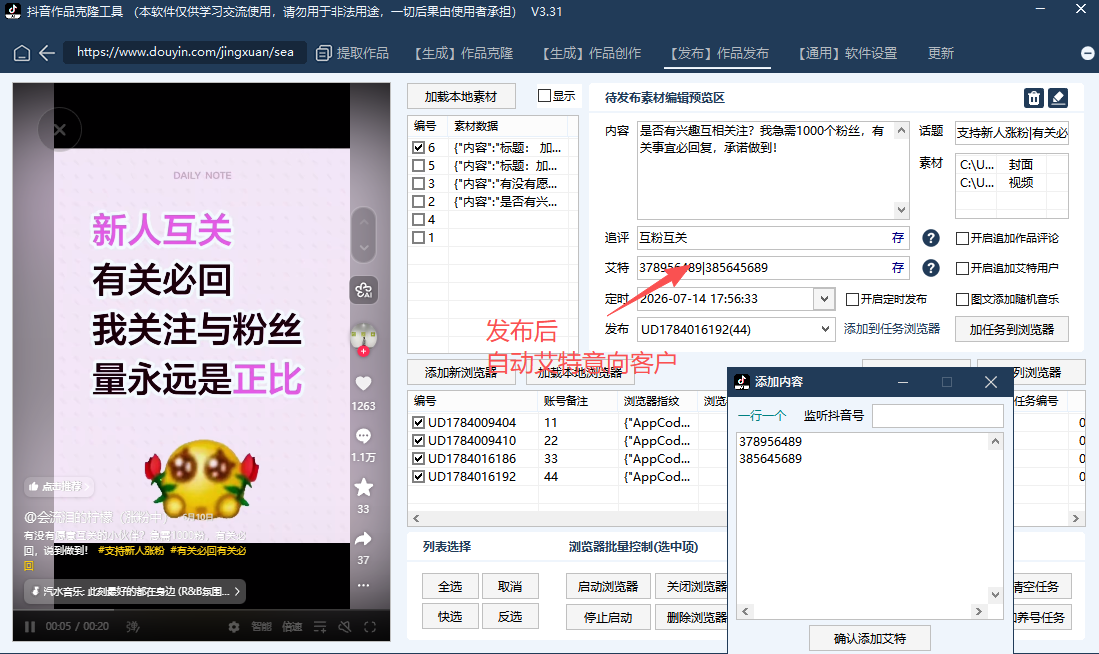This screenshot has width=1099, height=654.
Task: Delete material with the trash icon
Action: (1034, 98)
